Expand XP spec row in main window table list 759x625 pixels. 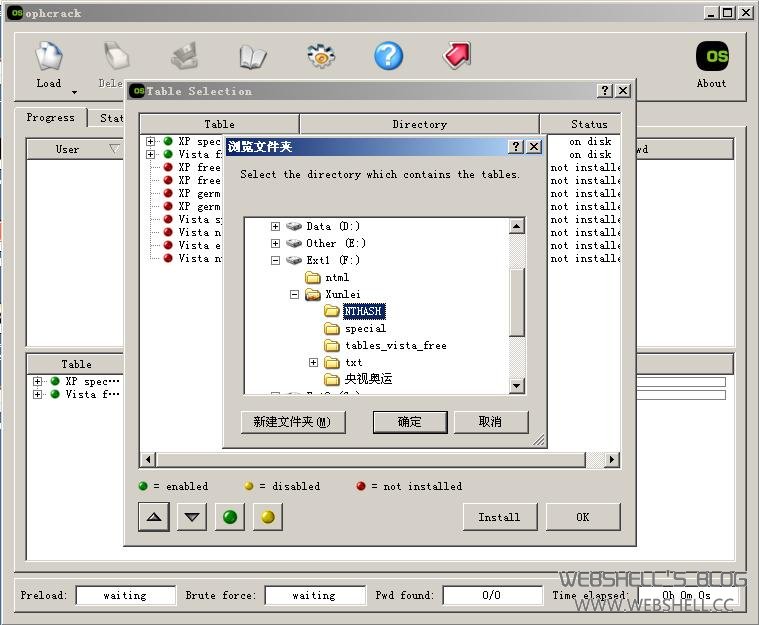coord(38,381)
